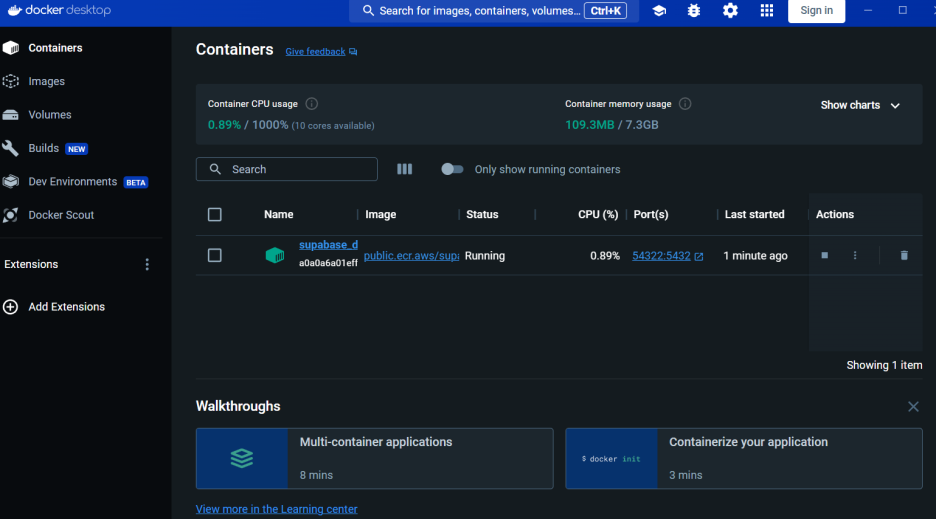Open the Settings gear icon

pyautogui.click(x=730, y=11)
